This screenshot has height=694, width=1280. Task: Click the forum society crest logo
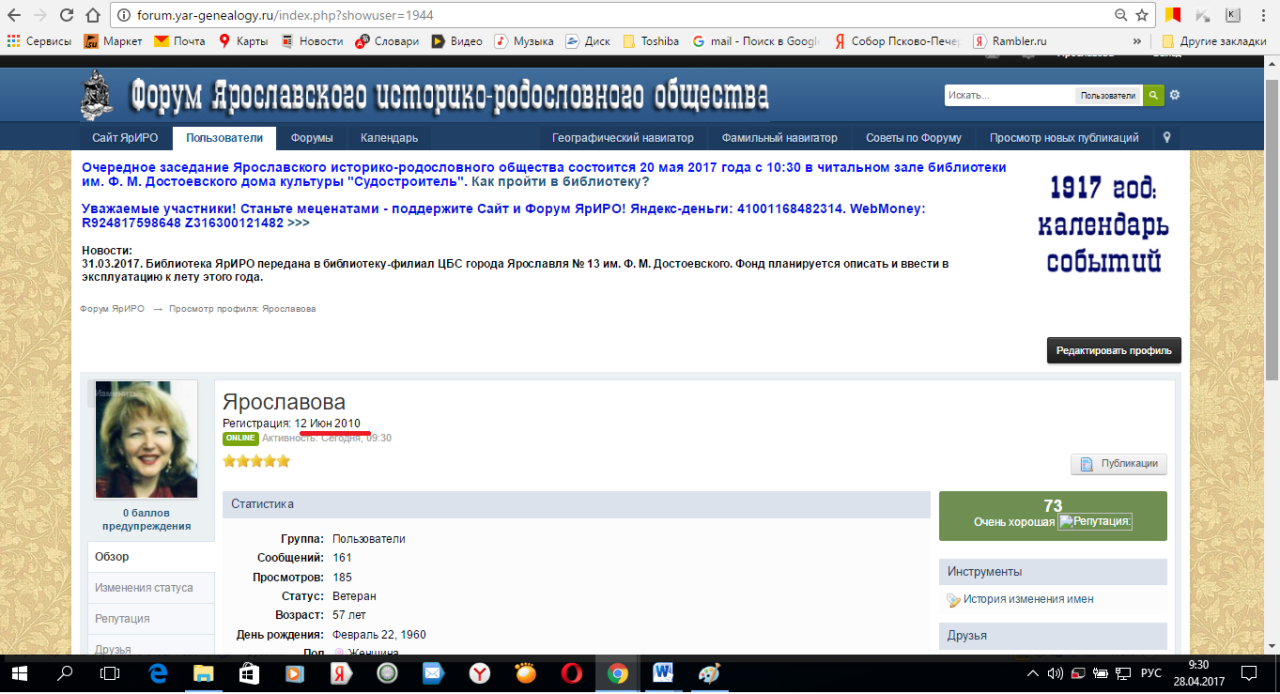pyautogui.click(x=97, y=95)
